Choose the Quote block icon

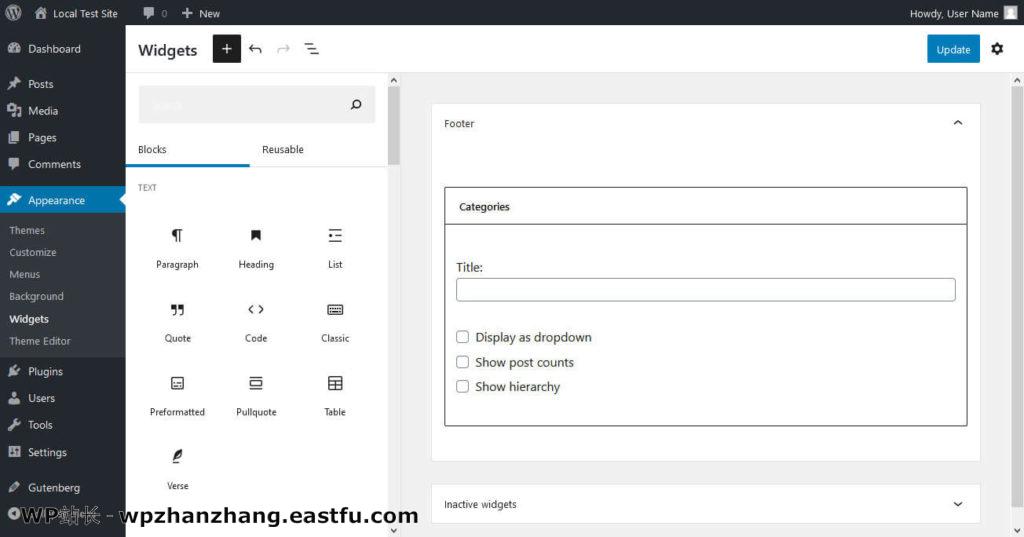(177, 310)
